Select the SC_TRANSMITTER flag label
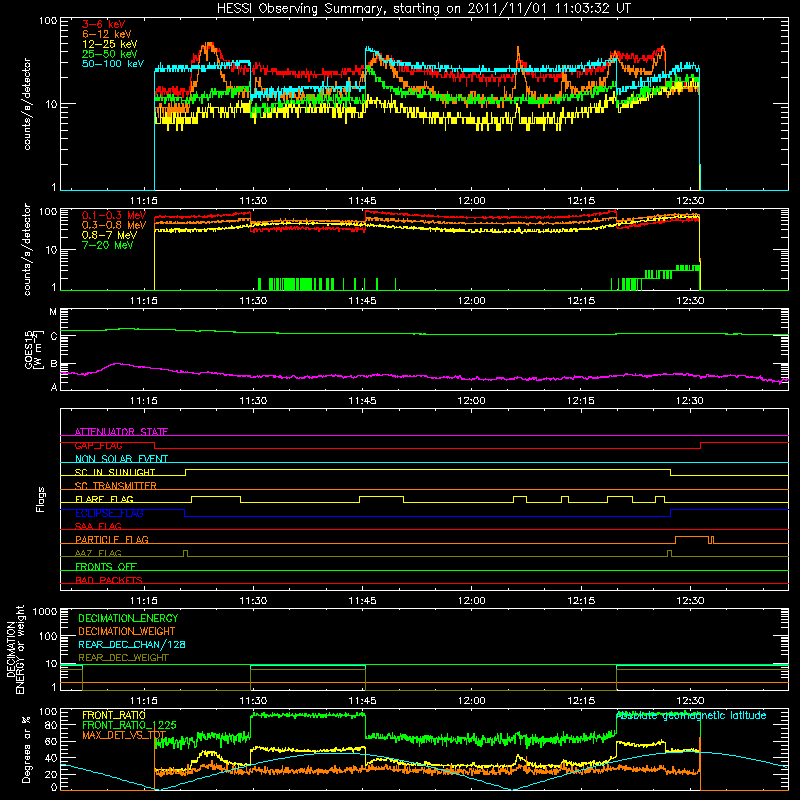 pyautogui.click(x=116, y=486)
